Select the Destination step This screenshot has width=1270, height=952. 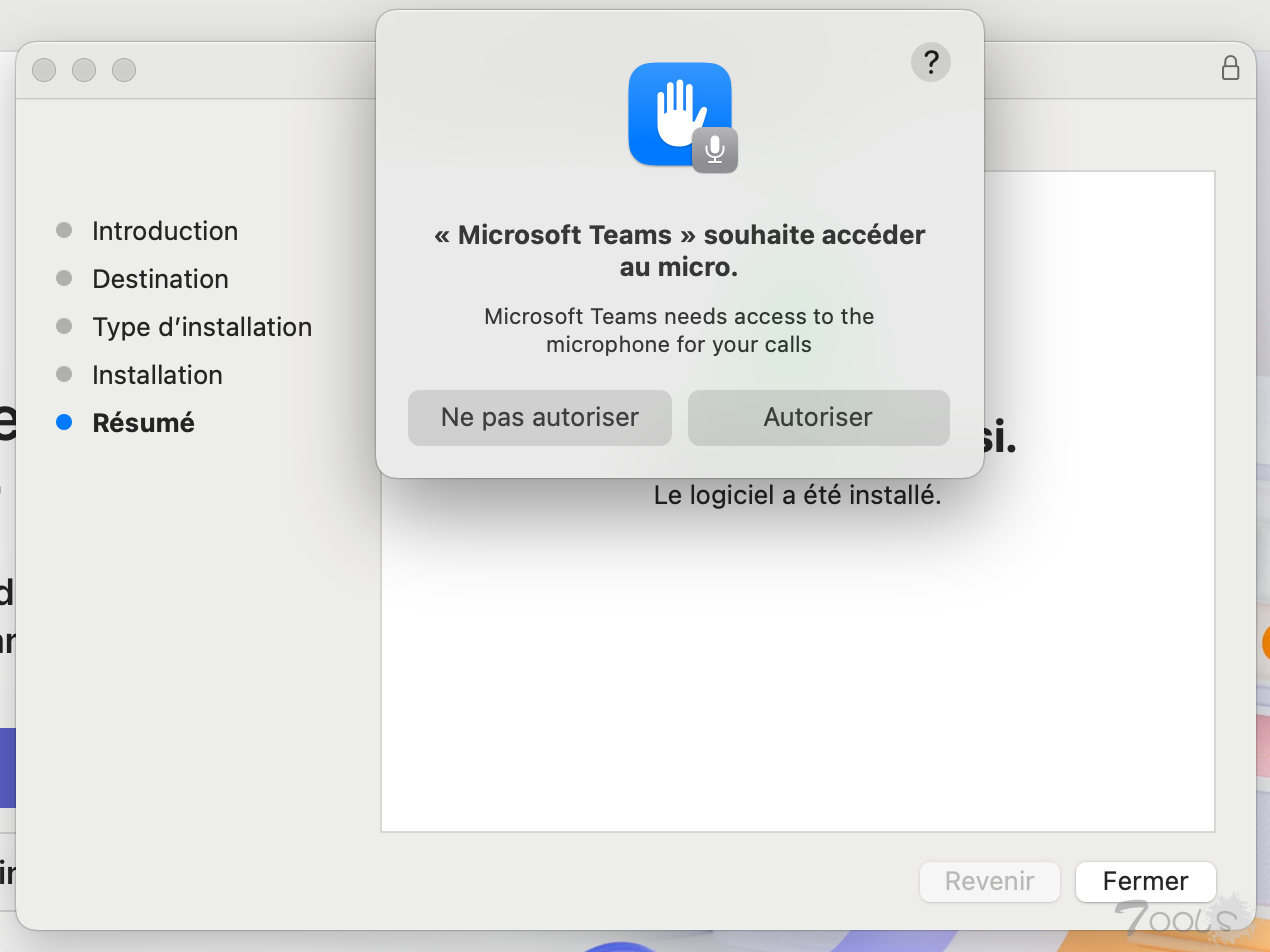pos(160,279)
